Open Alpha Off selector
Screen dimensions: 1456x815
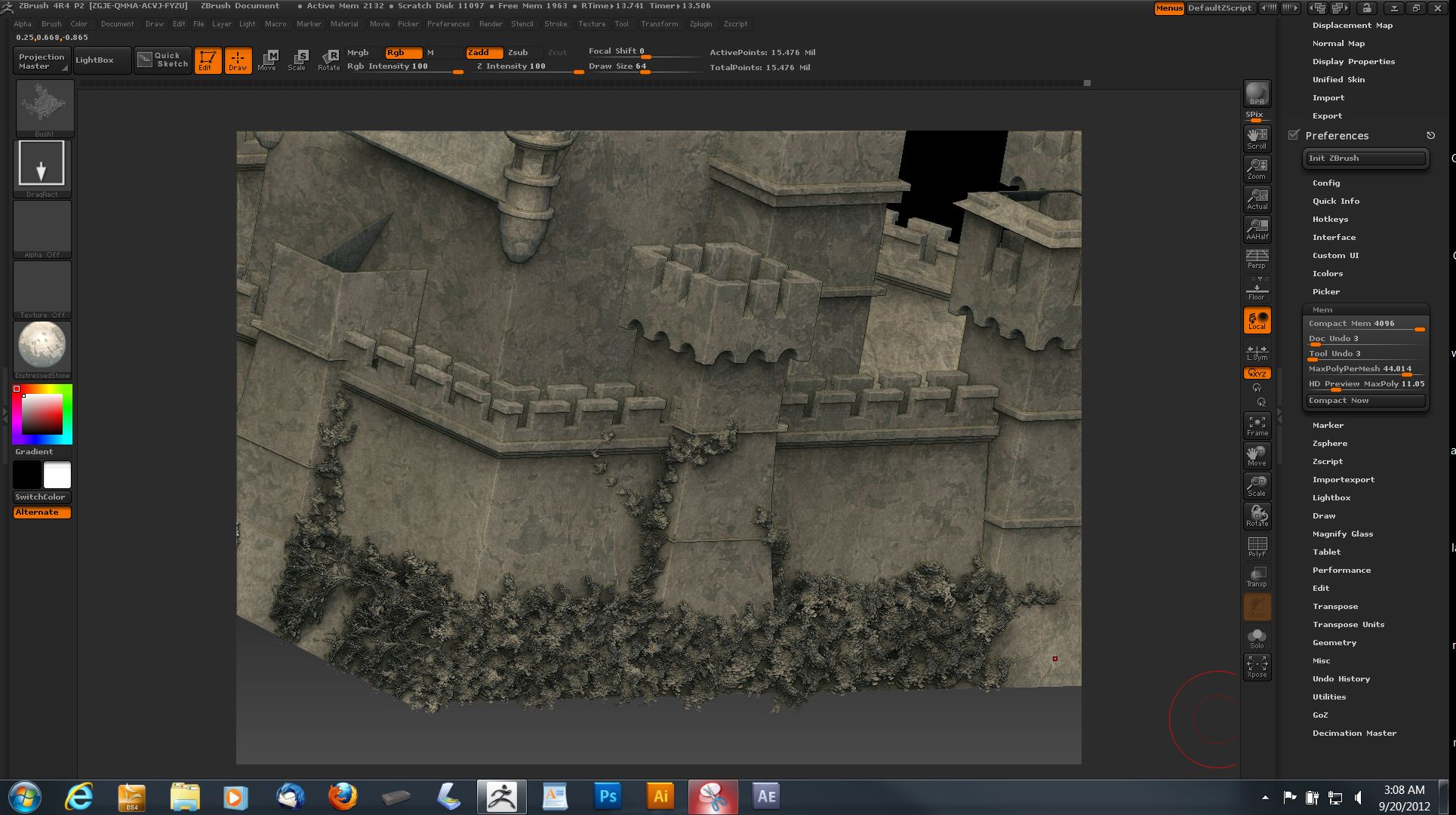(x=42, y=229)
